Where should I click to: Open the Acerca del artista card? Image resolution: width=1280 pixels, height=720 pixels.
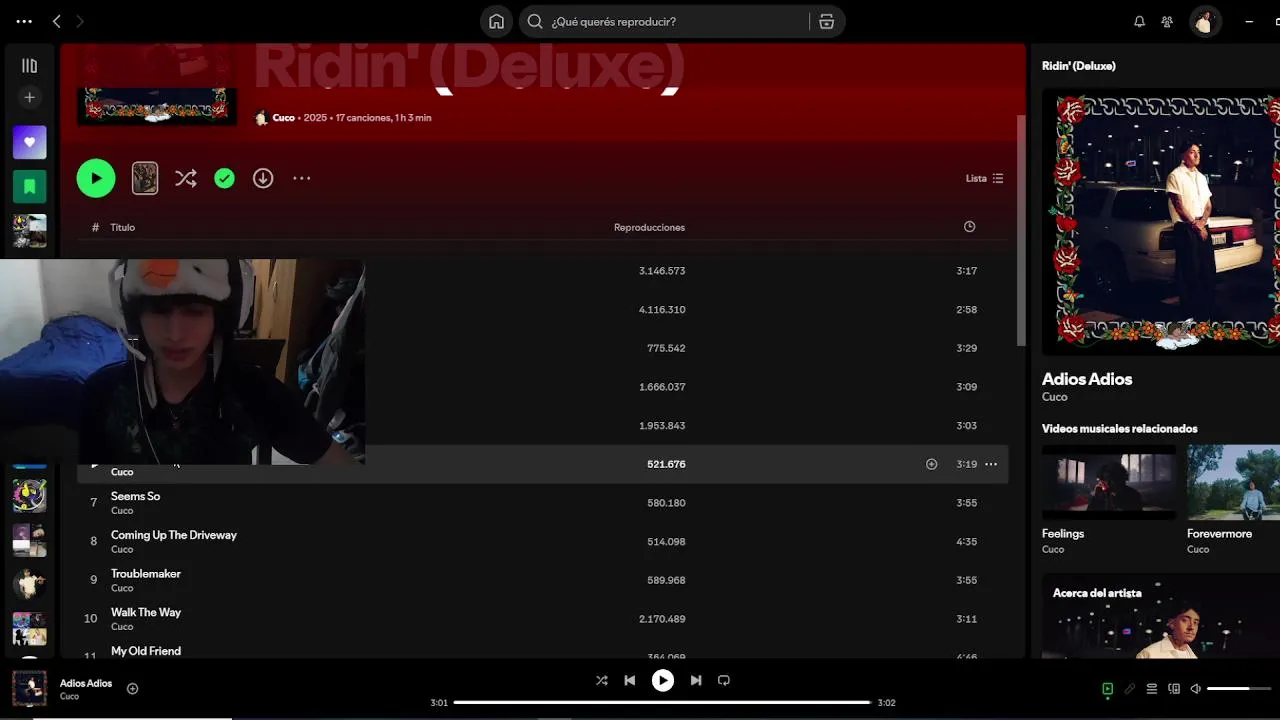1161,616
